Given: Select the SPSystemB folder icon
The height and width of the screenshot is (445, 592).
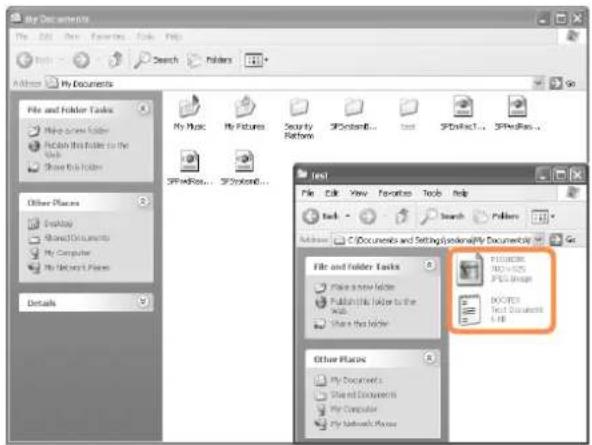Looking at the screenshot, I should (353, 107).
